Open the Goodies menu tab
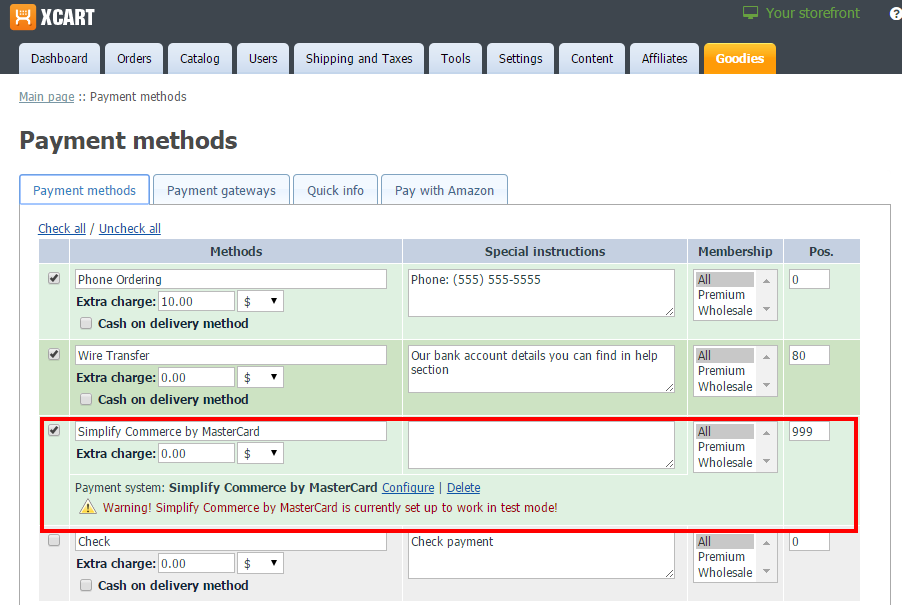Viewport: 902px width, 605px height. pyautogui.click(x=740, y=59)
